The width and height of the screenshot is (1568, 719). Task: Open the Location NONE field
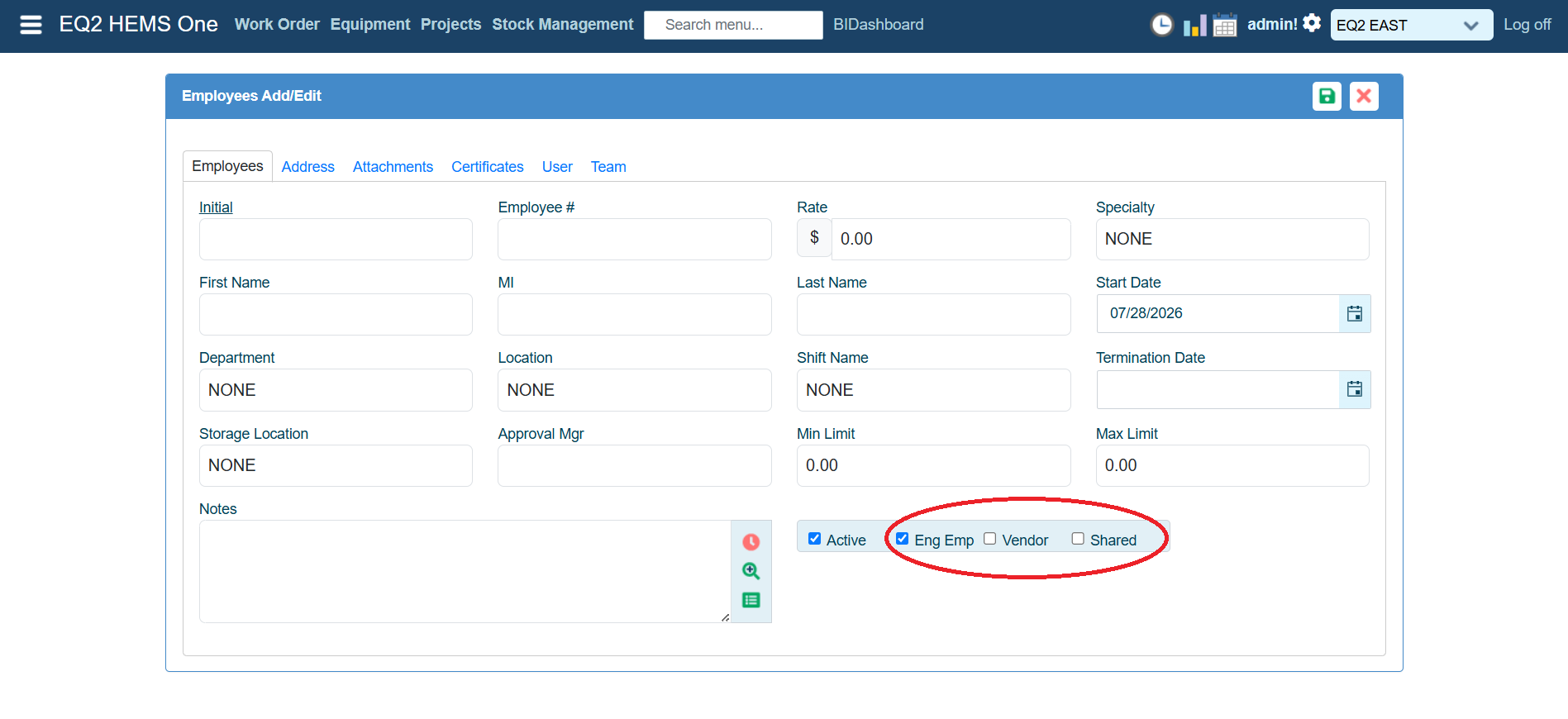634,390
